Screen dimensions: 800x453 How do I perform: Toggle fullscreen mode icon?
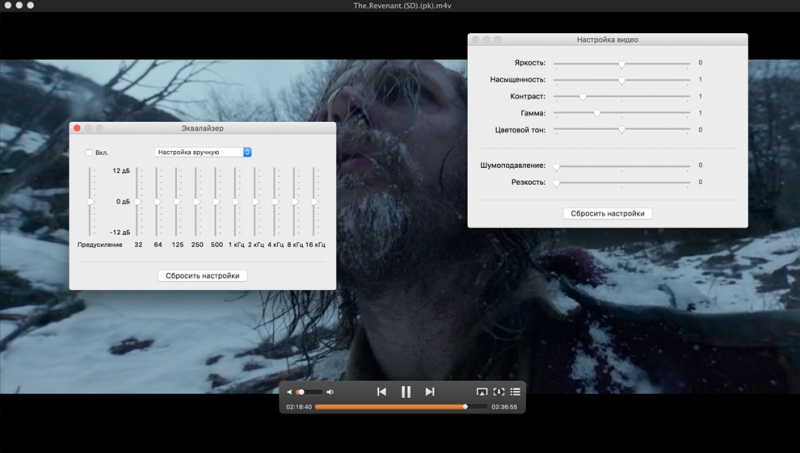[498, 392]
